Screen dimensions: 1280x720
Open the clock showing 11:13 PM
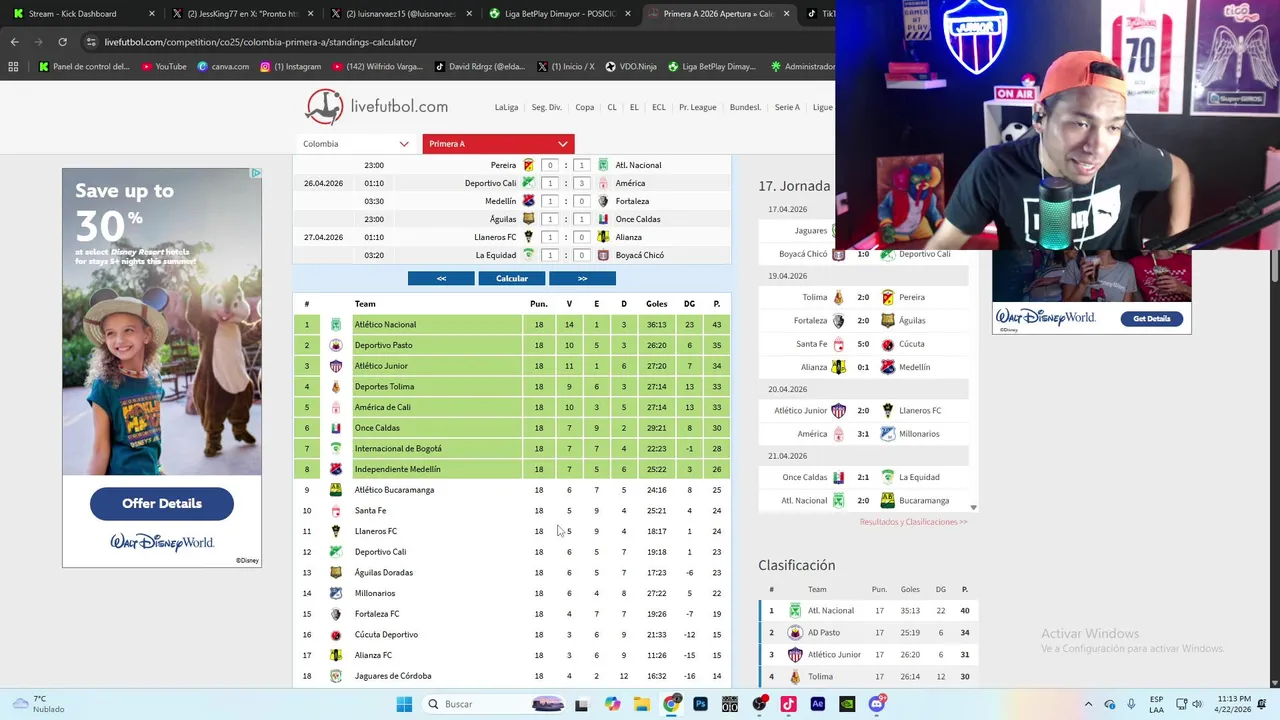pyautogui.click(x=1234, y=704)
